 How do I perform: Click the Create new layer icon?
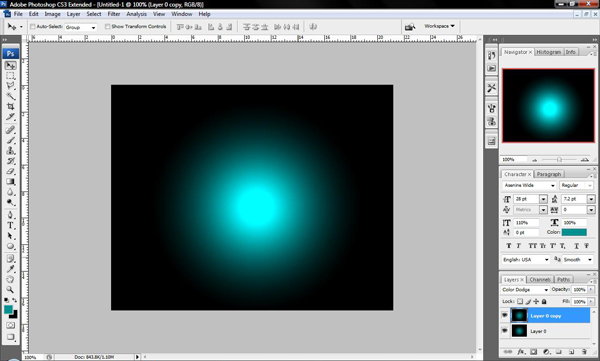[x=571, y=351]
